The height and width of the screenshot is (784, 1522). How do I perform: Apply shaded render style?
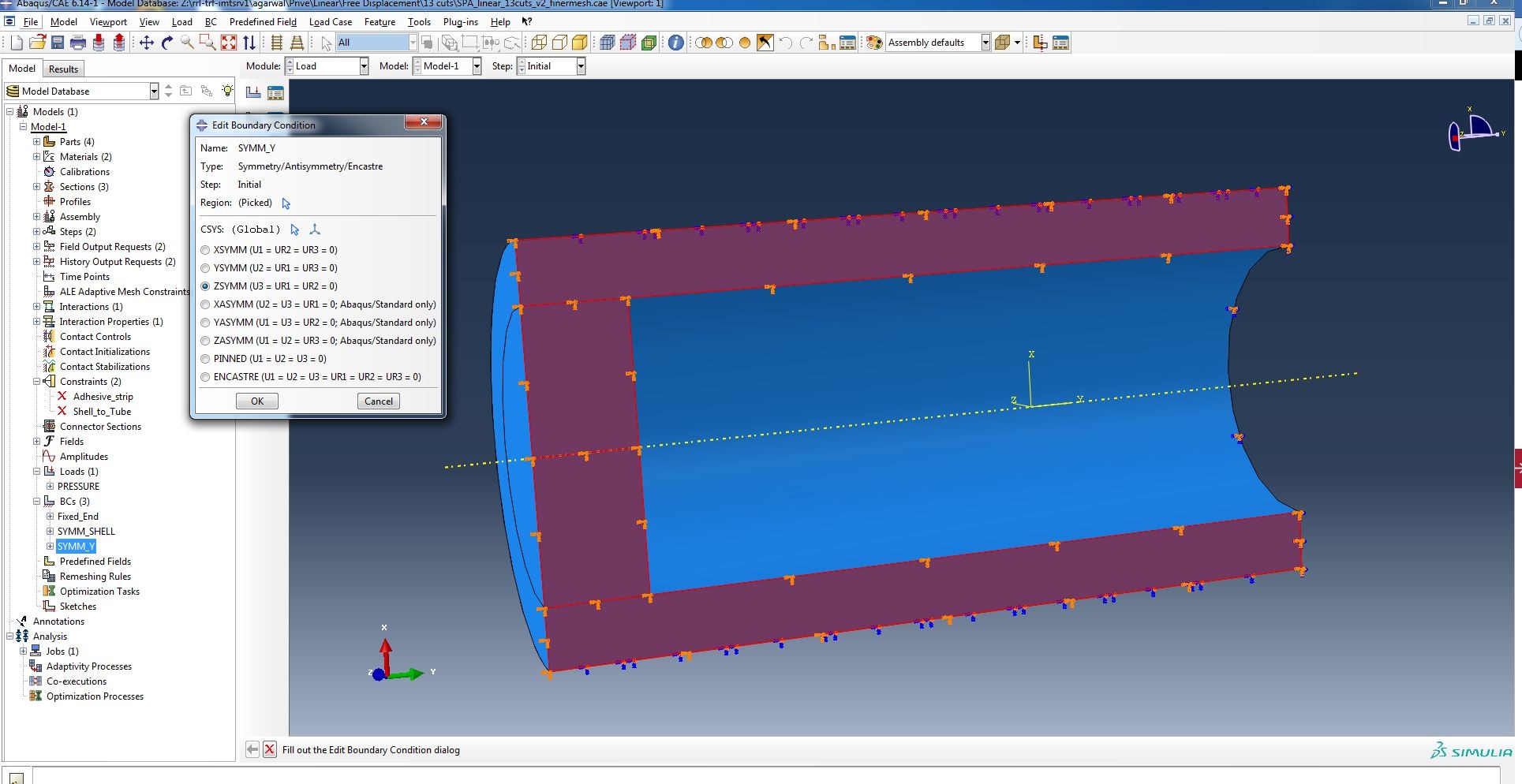pyautogui.click(x=580, y=43)
